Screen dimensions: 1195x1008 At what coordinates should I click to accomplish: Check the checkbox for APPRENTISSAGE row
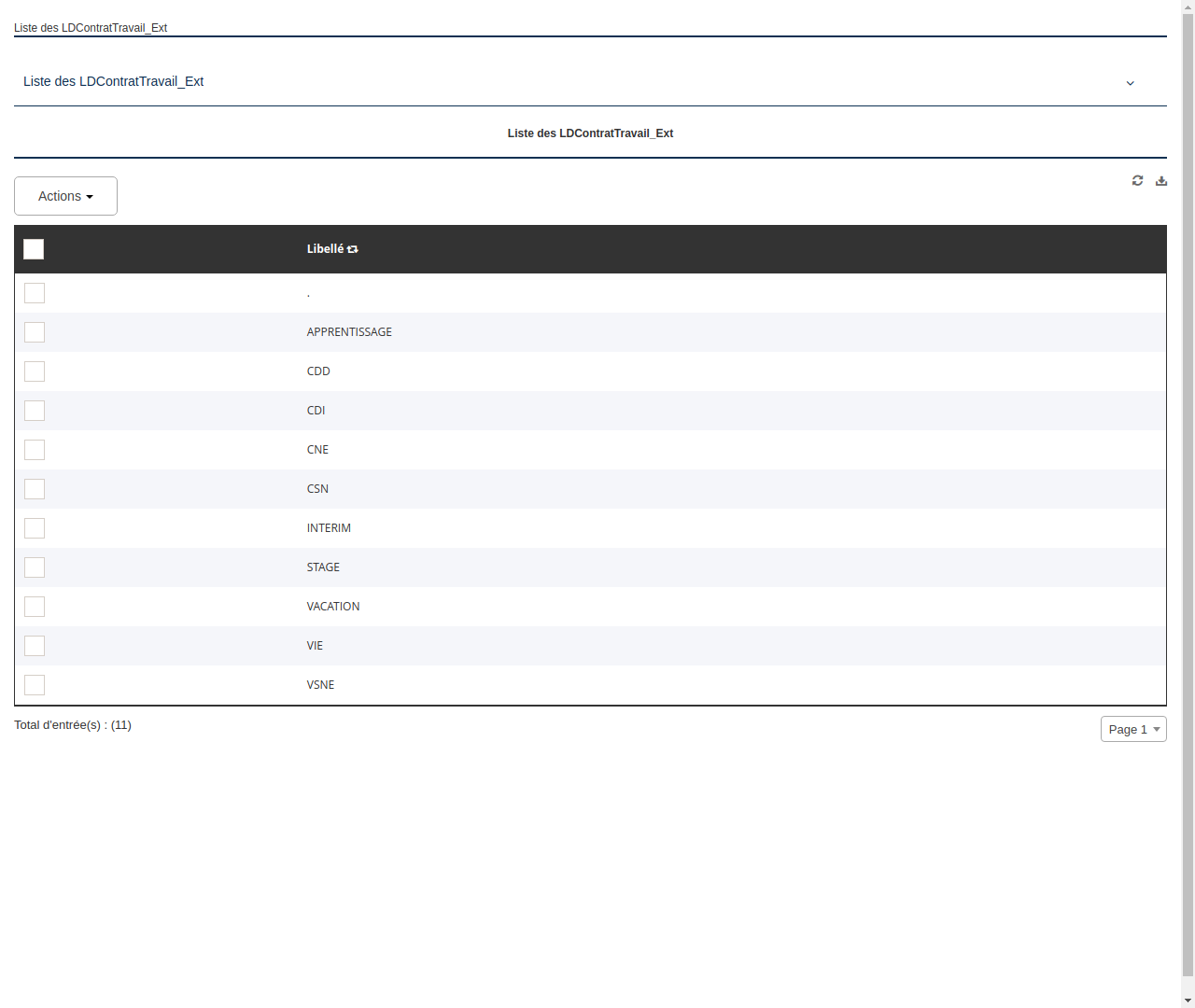click(x=35, y=332)
